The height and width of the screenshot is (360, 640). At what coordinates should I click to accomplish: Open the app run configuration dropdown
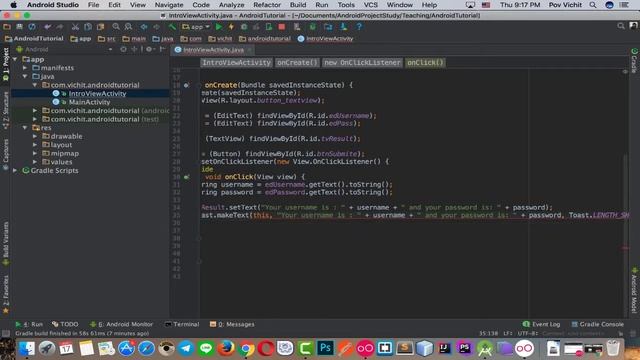coord(196,27)
